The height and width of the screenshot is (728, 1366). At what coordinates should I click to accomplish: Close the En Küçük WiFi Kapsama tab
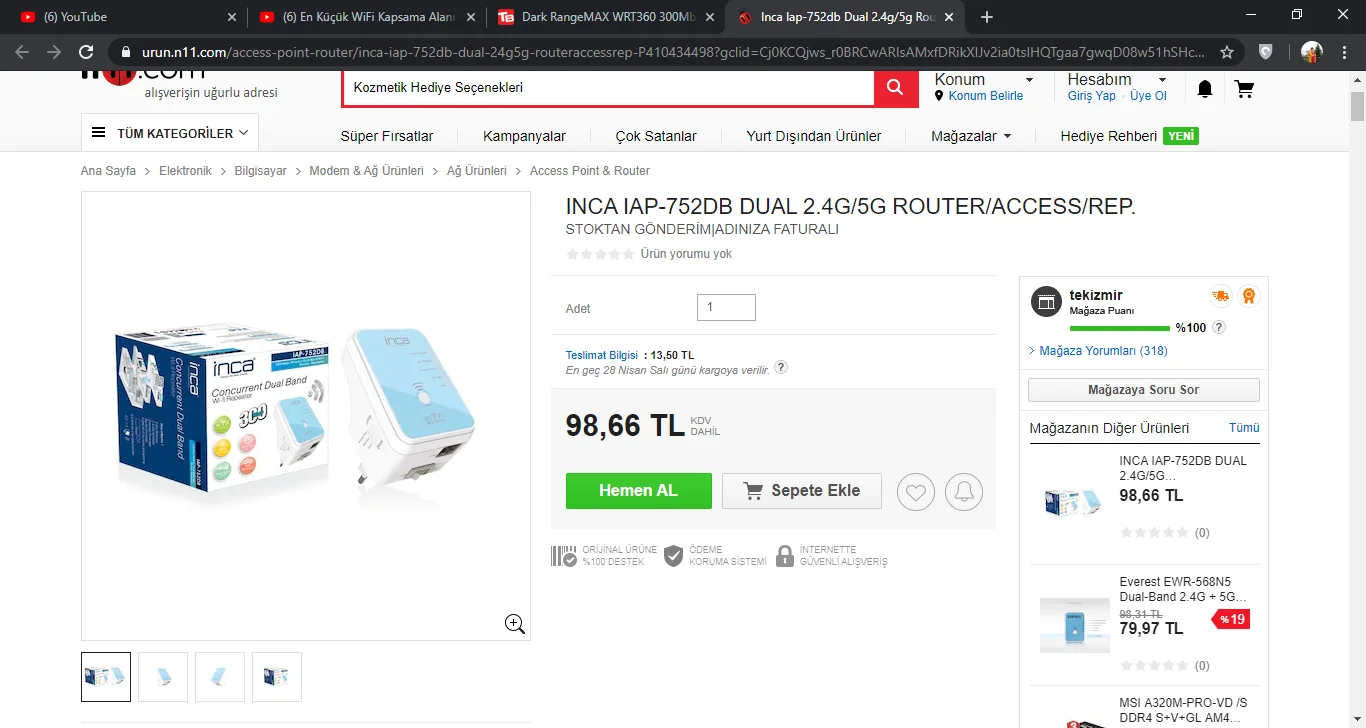471,17
